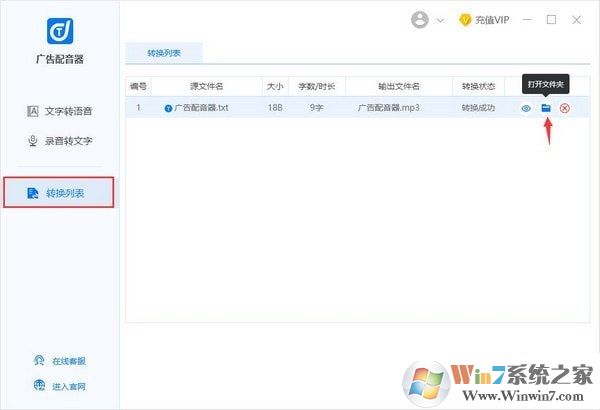
Task: Open output folder via blue folder icon
Action: [x=546, y=108]
